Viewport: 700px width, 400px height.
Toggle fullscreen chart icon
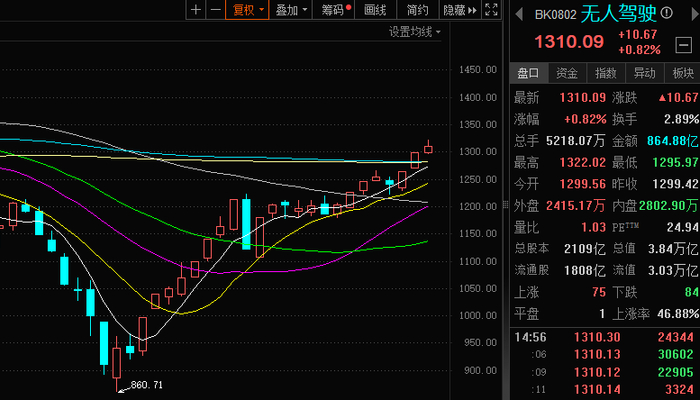[491, 10]
